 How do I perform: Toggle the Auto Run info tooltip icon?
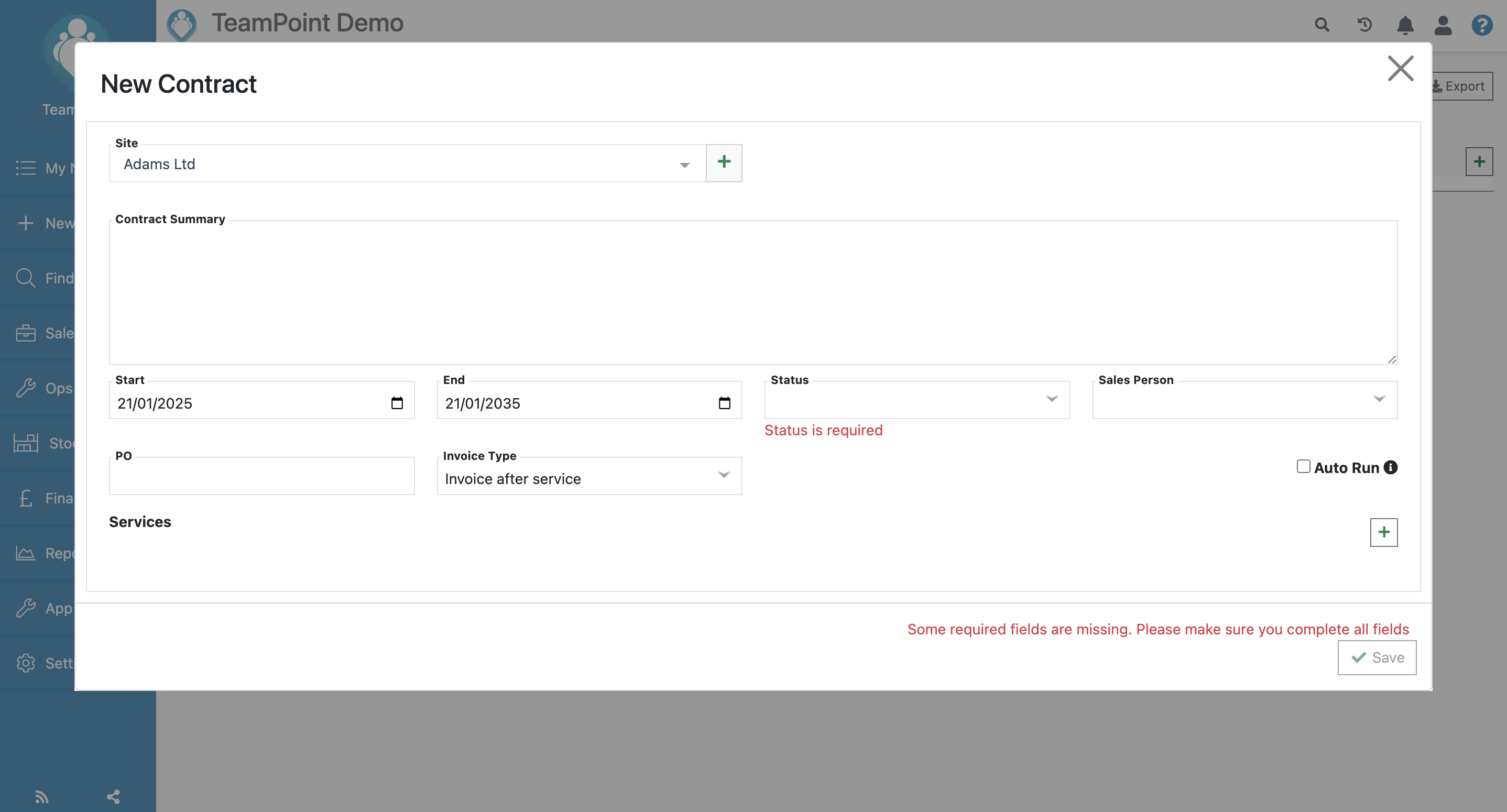[x=1390, y=467]
